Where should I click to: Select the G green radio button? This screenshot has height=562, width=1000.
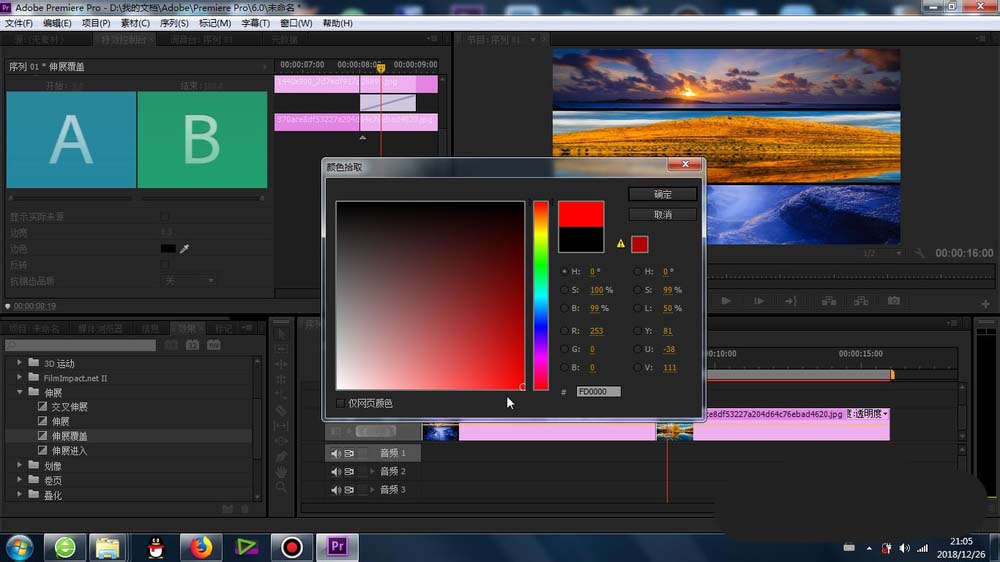point(564,349)
